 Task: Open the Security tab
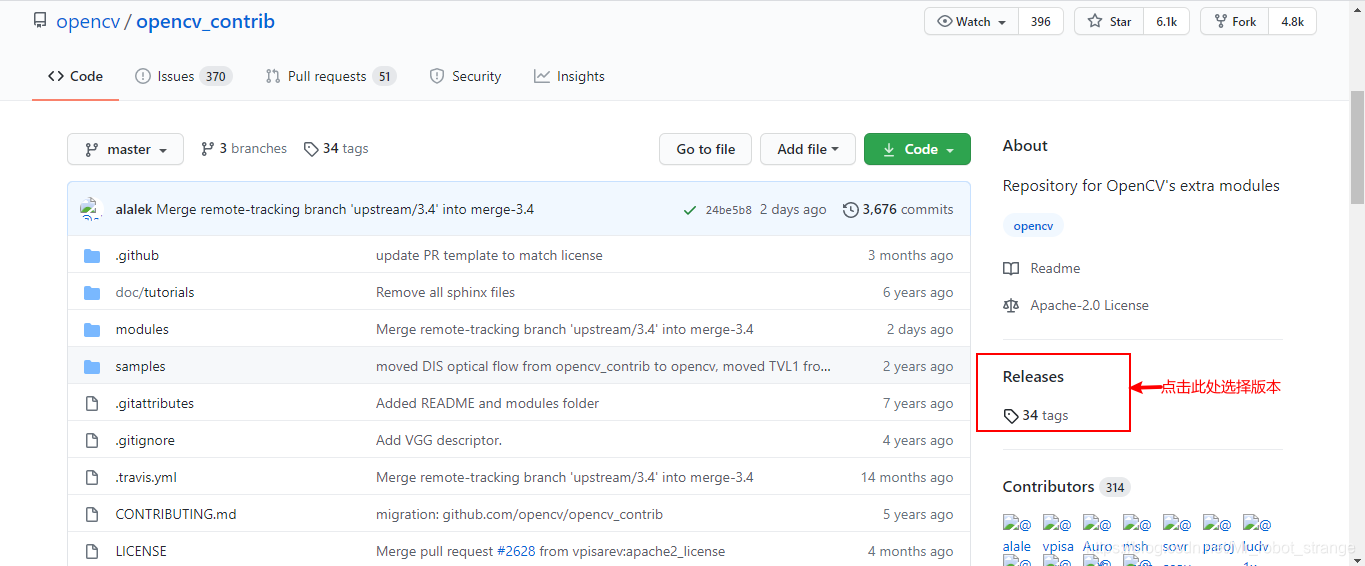click(x=465, y=76)
